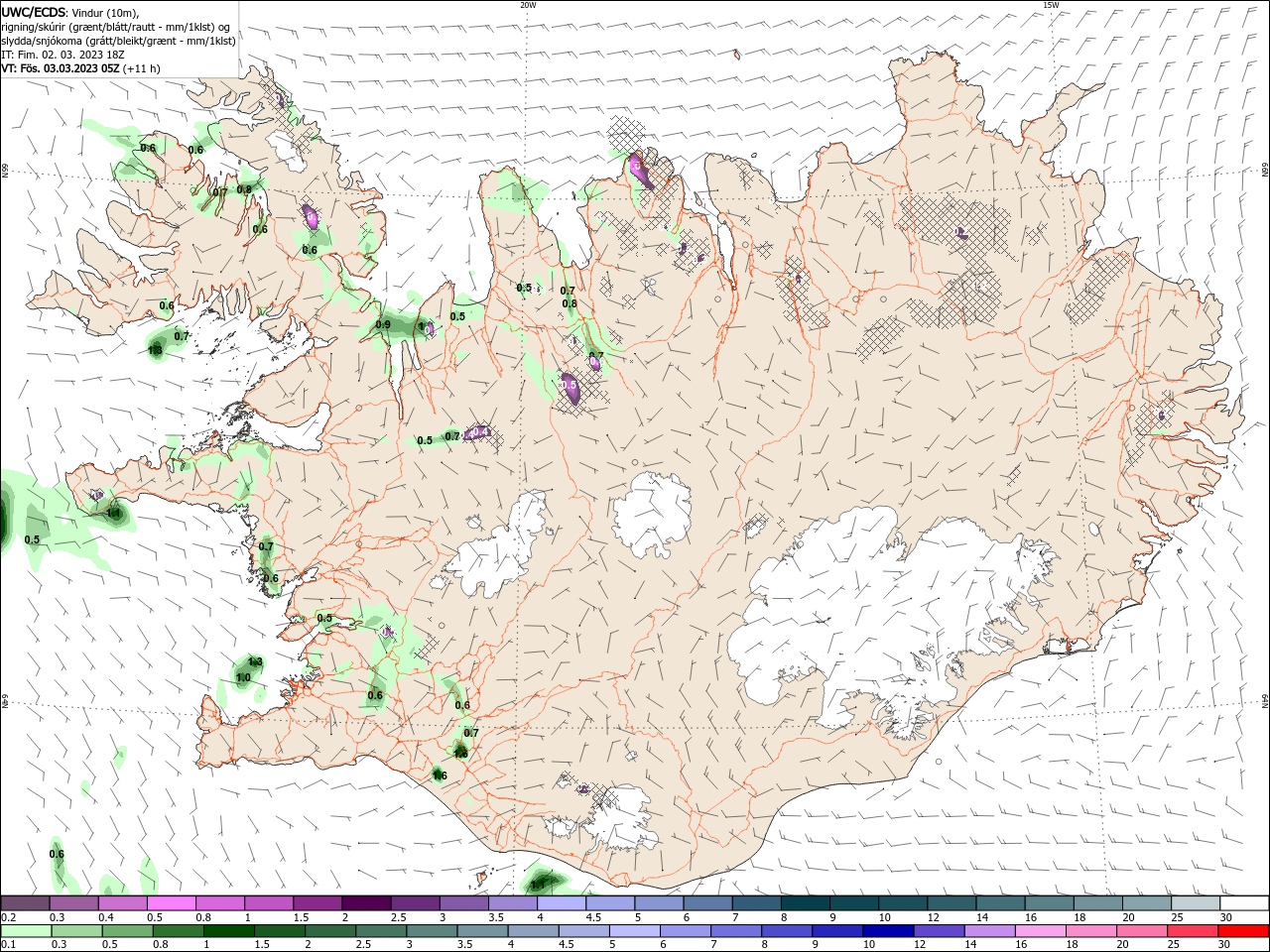Choose the pure red 30 swatch, lower legend
Image resolution: width=1270 pixels, height=952 pixels.
(x=1243, y=931)
